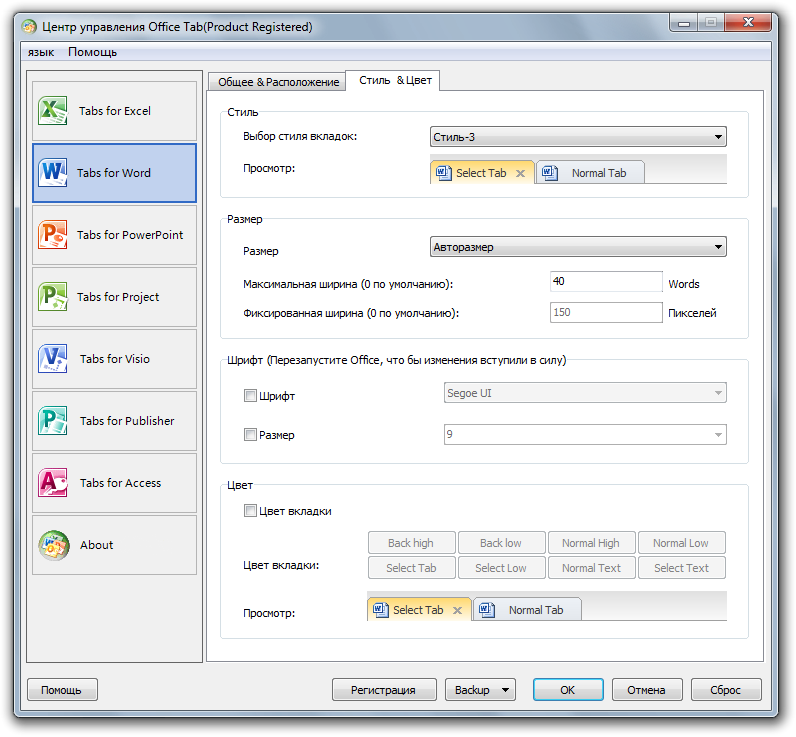Click the Tabs for Project icon
The width and height of the screenshot is (796, 737).
pyautogui.click(x=53, y=297)
